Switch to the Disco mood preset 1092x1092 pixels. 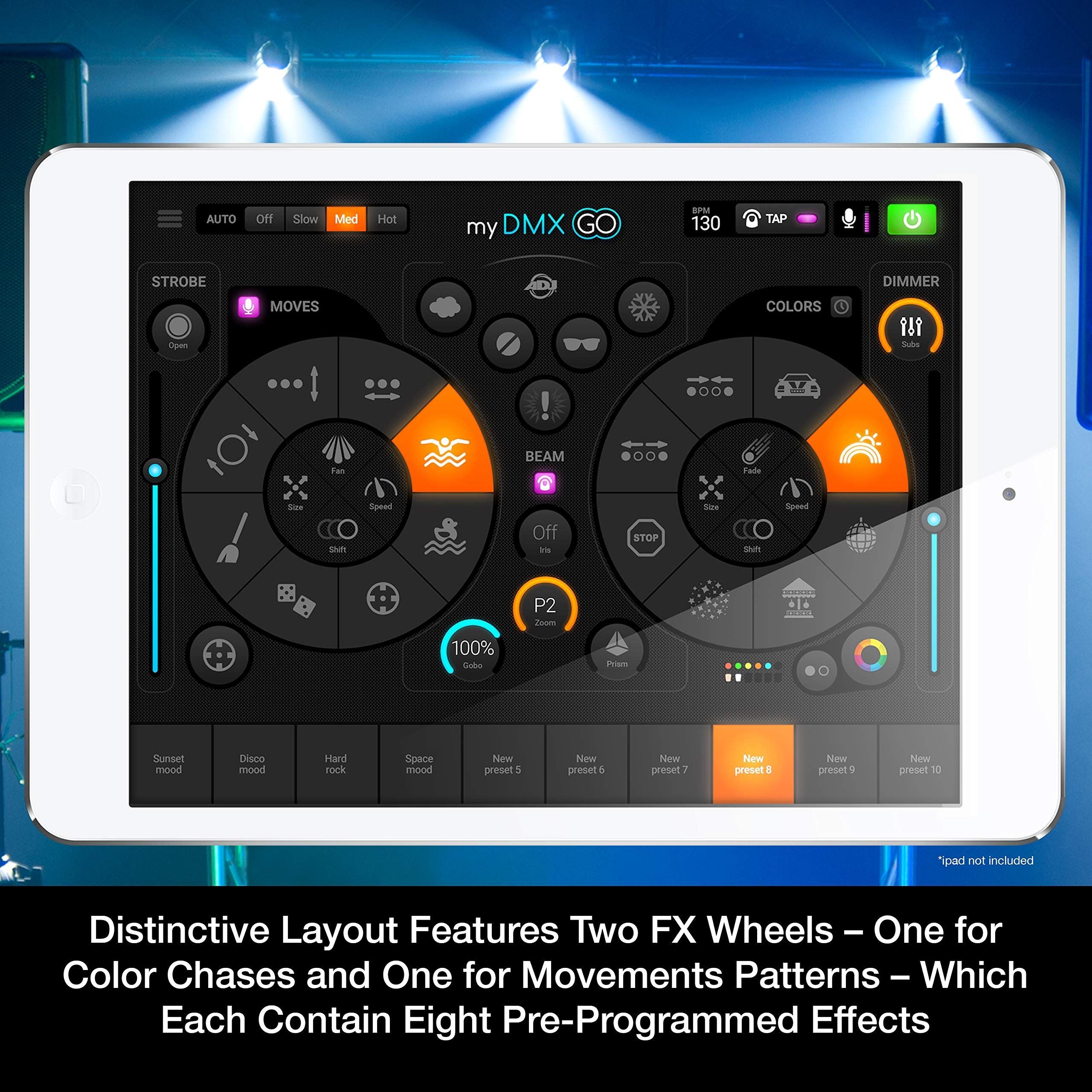225,762
